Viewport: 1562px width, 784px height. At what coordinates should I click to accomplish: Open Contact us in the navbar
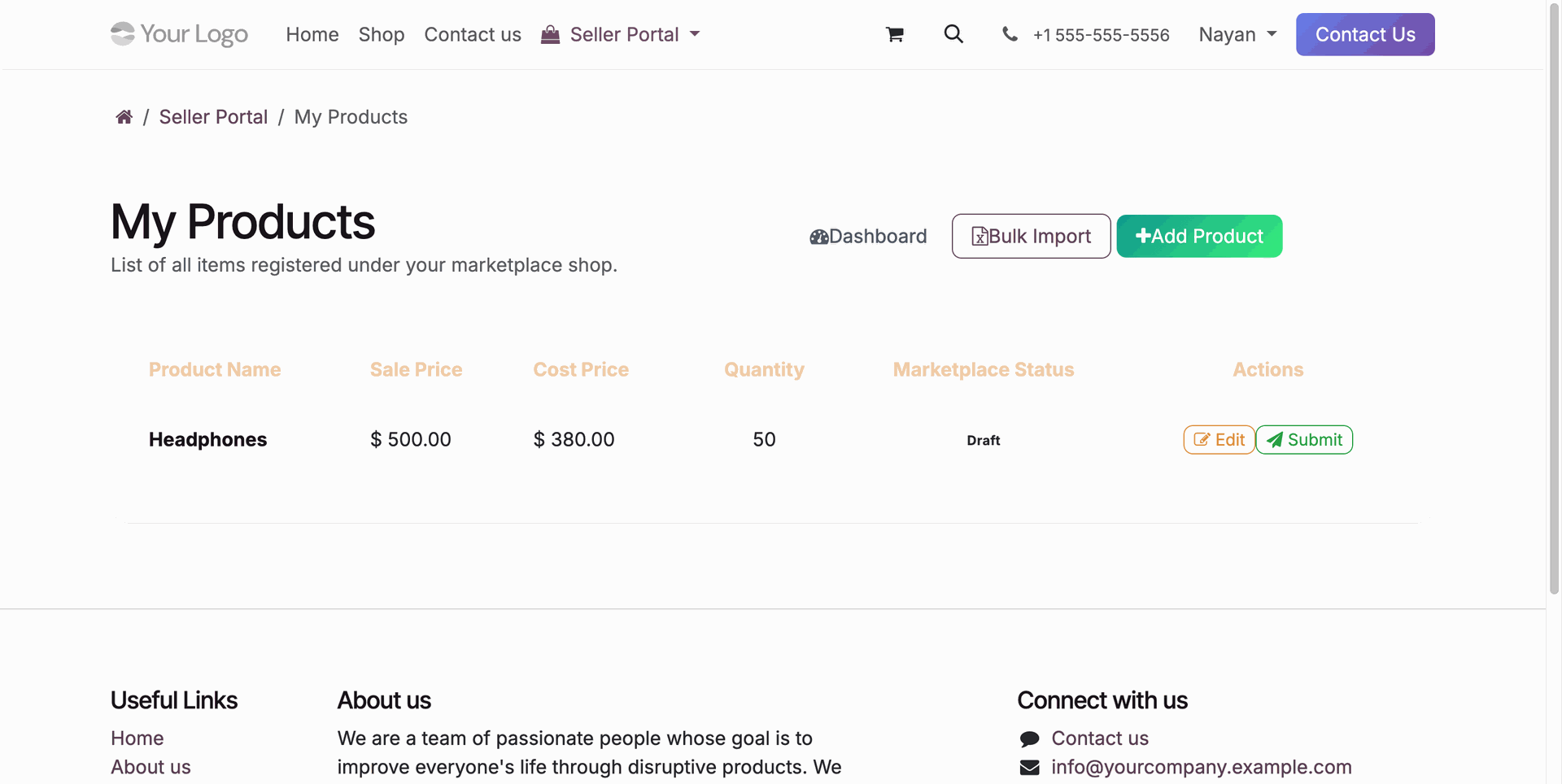tap(473, 34)
